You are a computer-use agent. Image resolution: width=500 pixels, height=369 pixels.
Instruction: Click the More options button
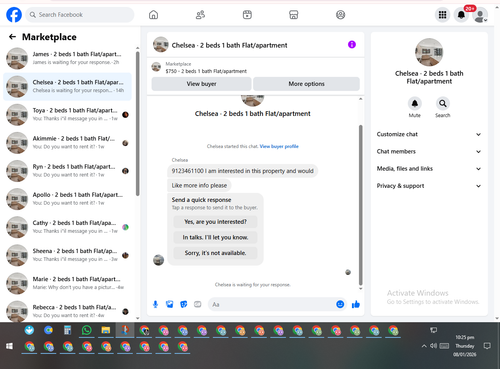click(306, 84)
